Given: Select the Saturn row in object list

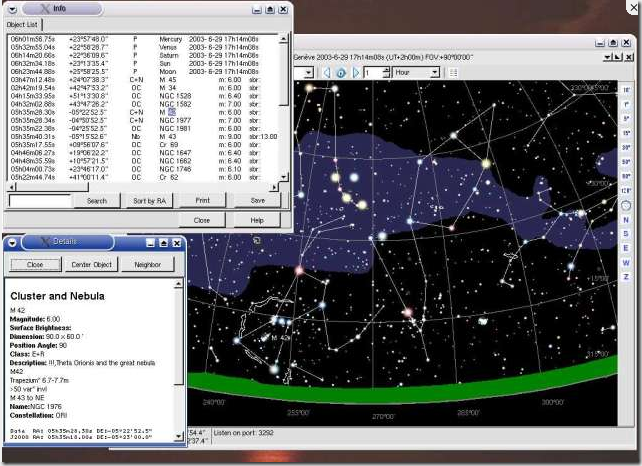Looking at the screenshot, I should pyautogui.click(x=143, y=55).
